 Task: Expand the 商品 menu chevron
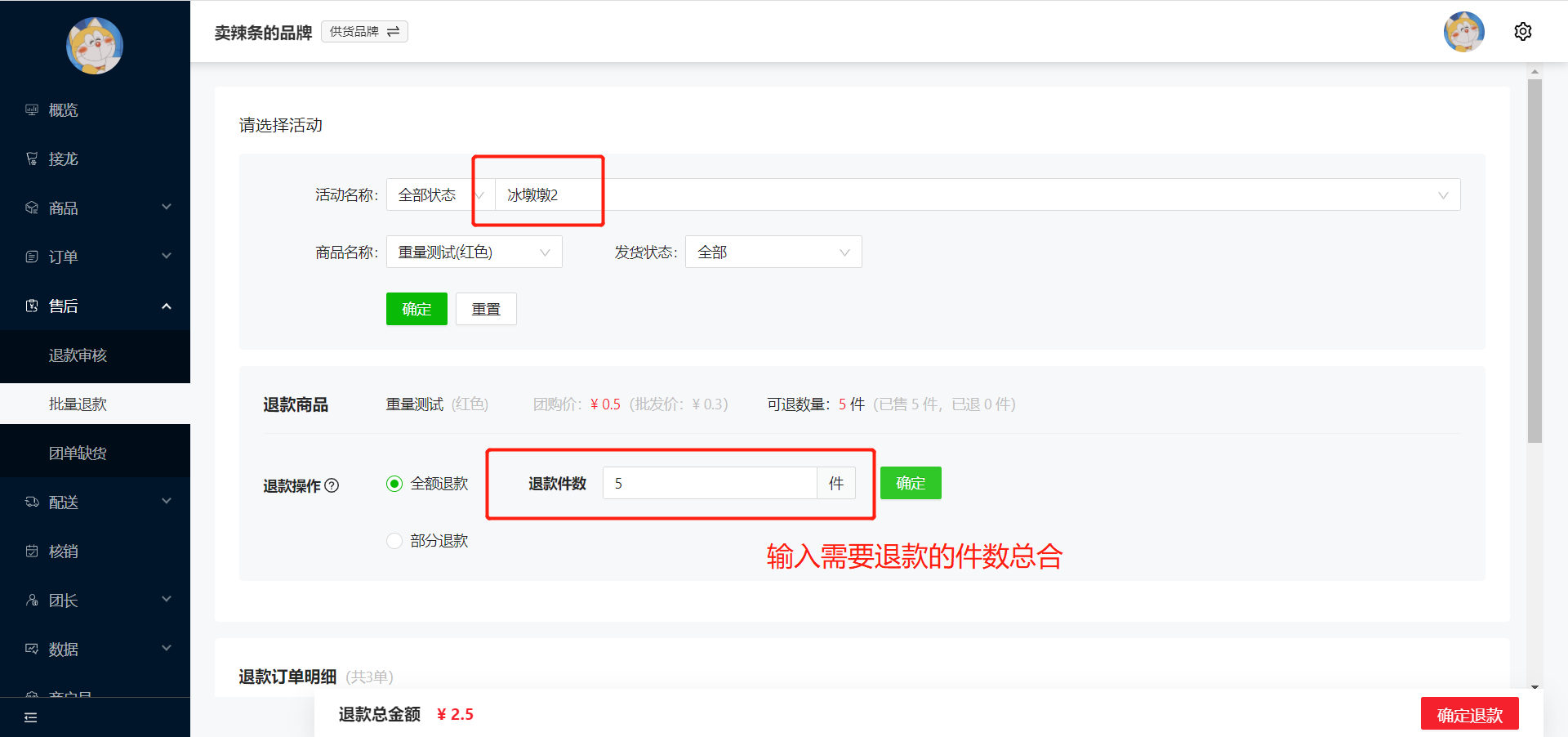tap(167, 208)
